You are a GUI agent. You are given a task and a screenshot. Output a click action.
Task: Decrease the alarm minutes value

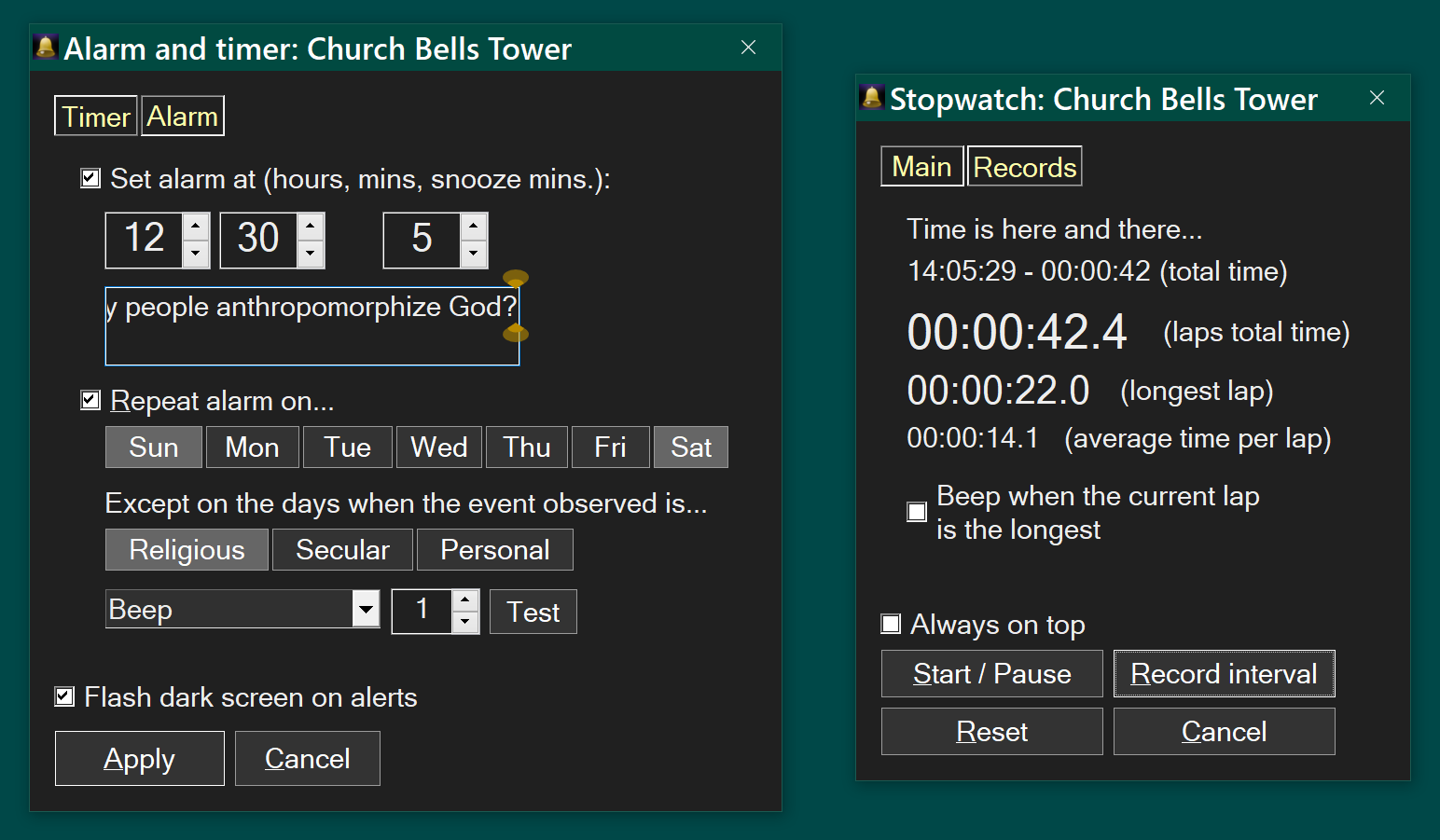[311, 254]
